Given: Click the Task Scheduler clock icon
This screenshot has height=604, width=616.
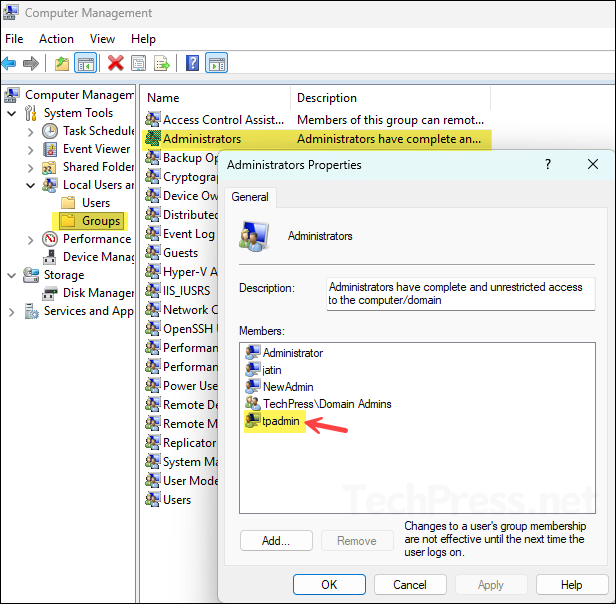Looking at the screenshot, I should pos(50,131).
